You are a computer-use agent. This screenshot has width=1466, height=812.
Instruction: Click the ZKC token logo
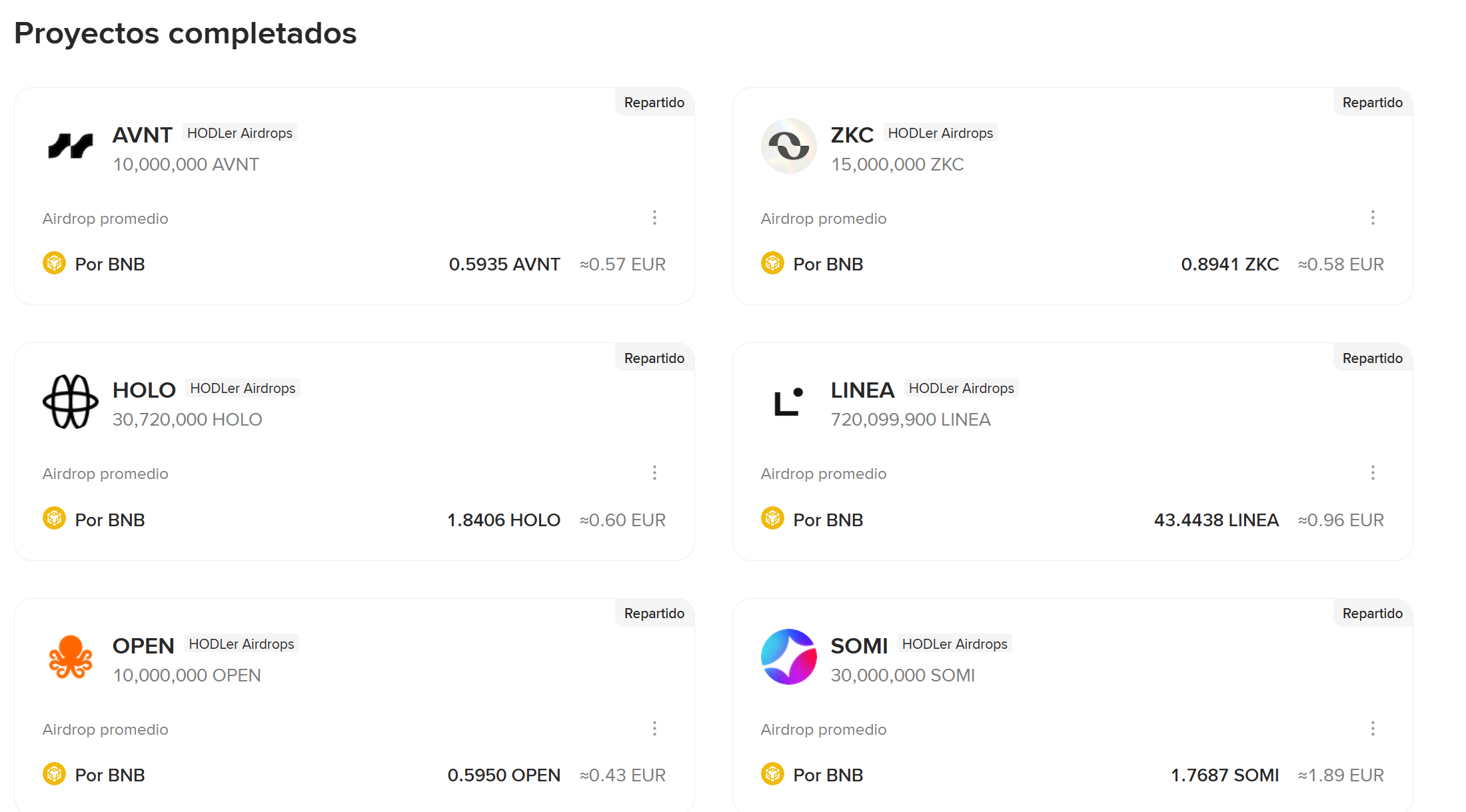(789, 146)
